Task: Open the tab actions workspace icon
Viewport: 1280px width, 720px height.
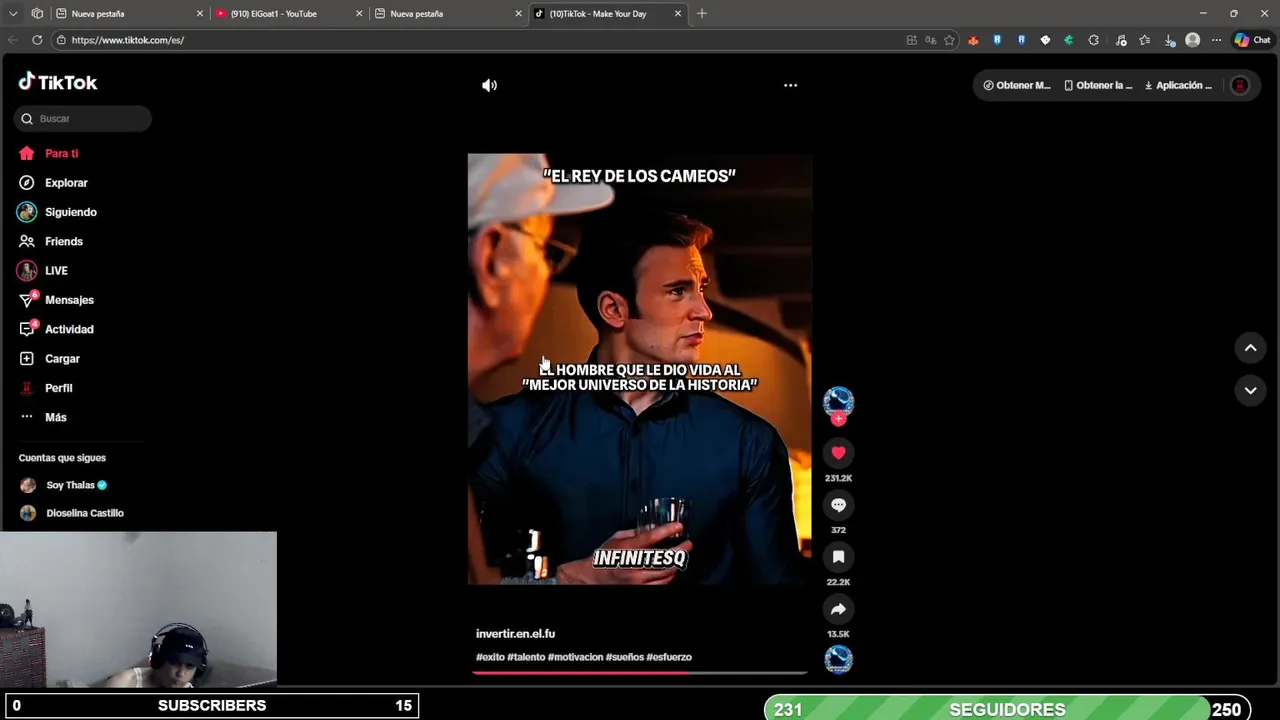Action: tap(37, 14)
